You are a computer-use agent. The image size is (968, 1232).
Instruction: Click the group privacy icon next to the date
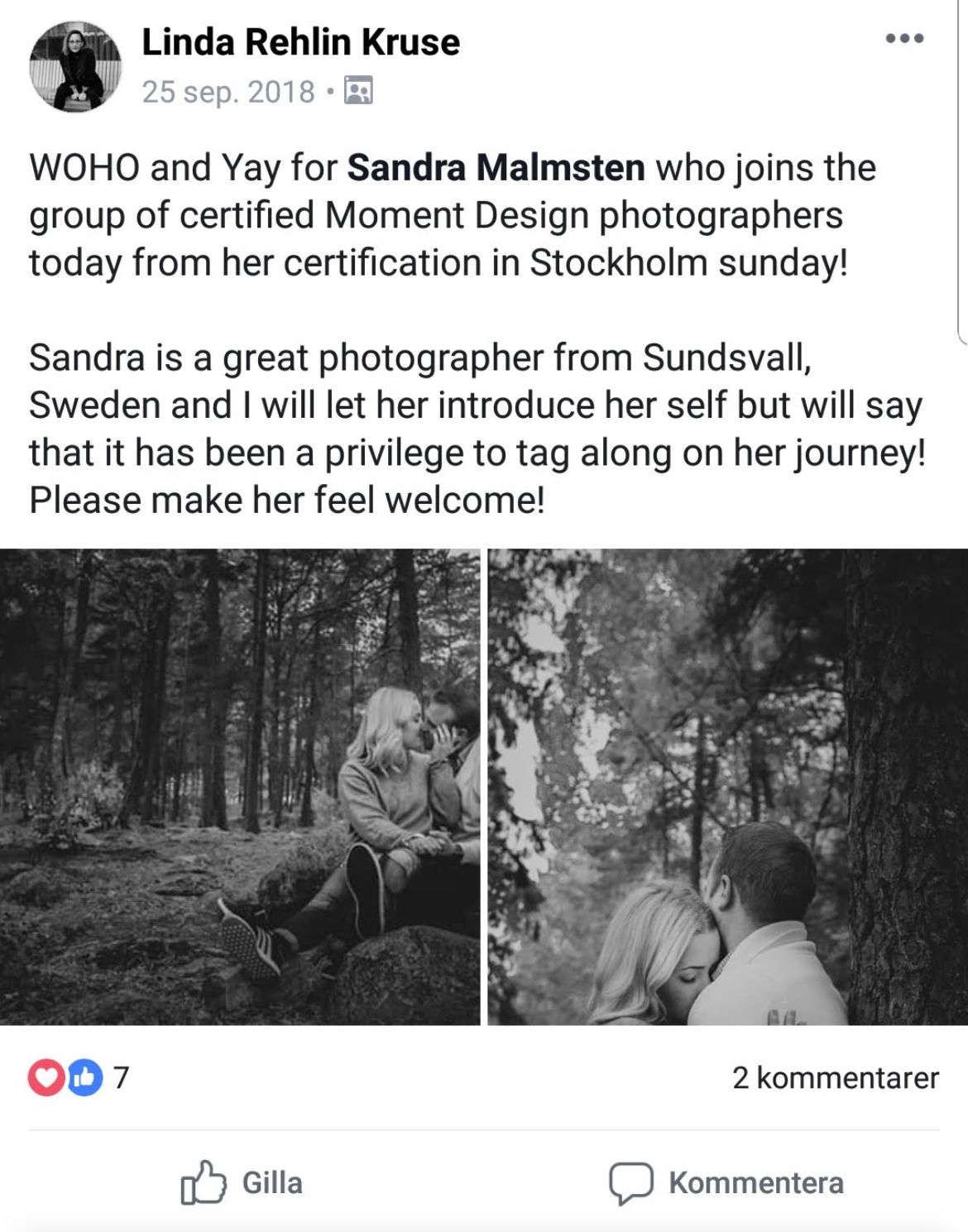coord(358,90)
